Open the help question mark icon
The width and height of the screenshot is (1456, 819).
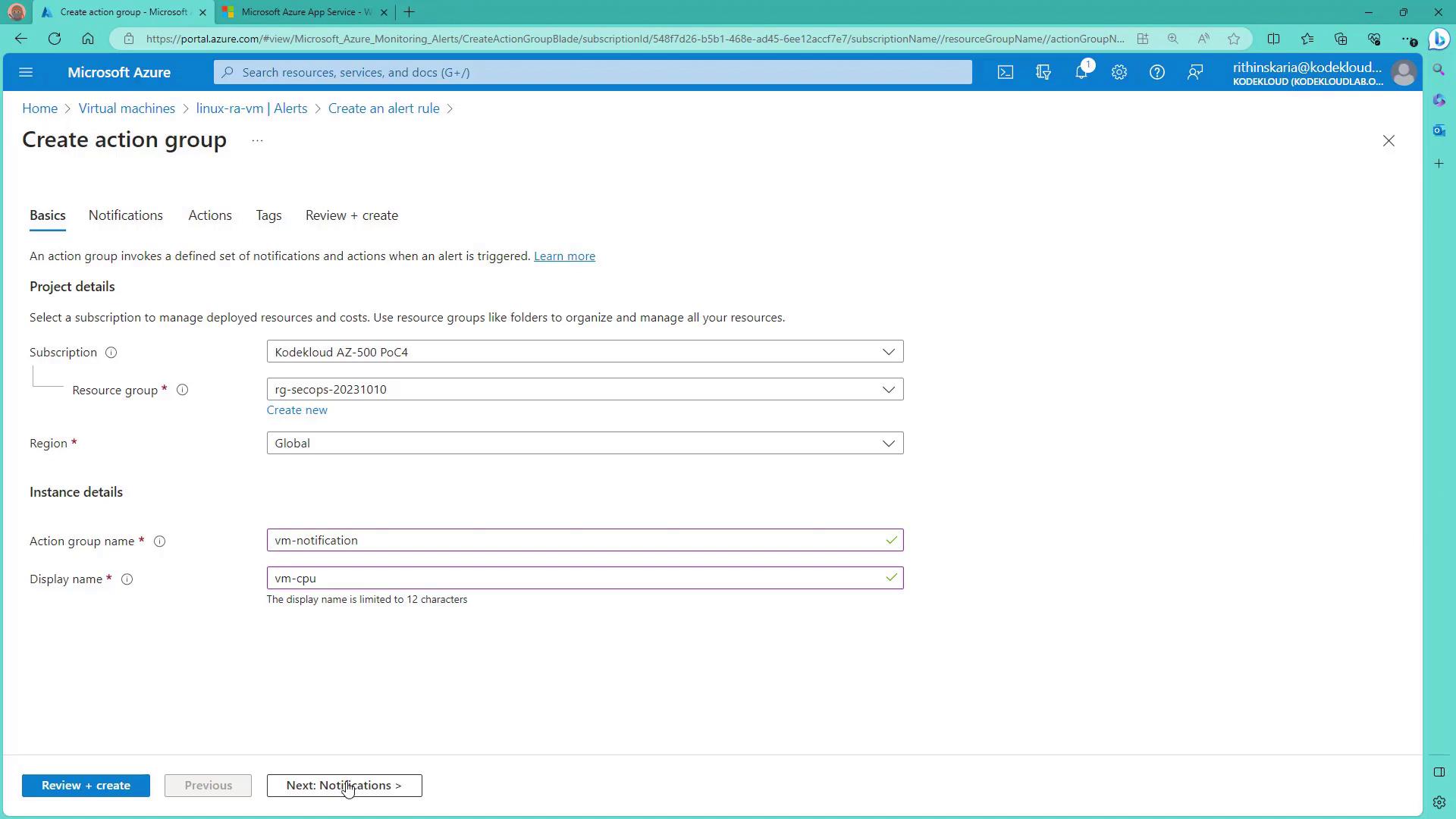1156,73
